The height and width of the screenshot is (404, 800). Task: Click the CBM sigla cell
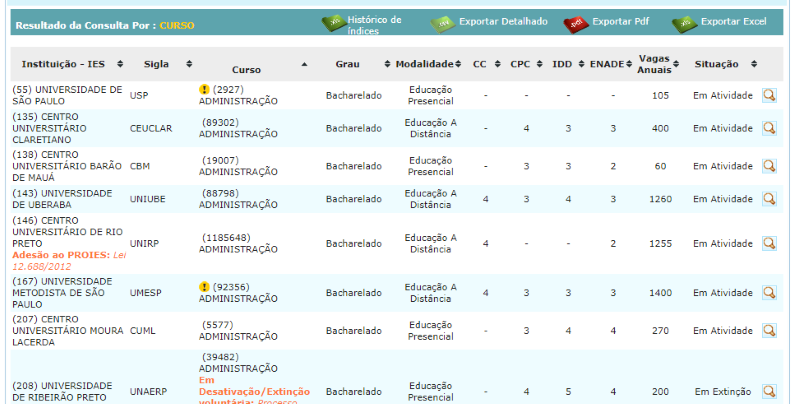[x=140, y=166]
